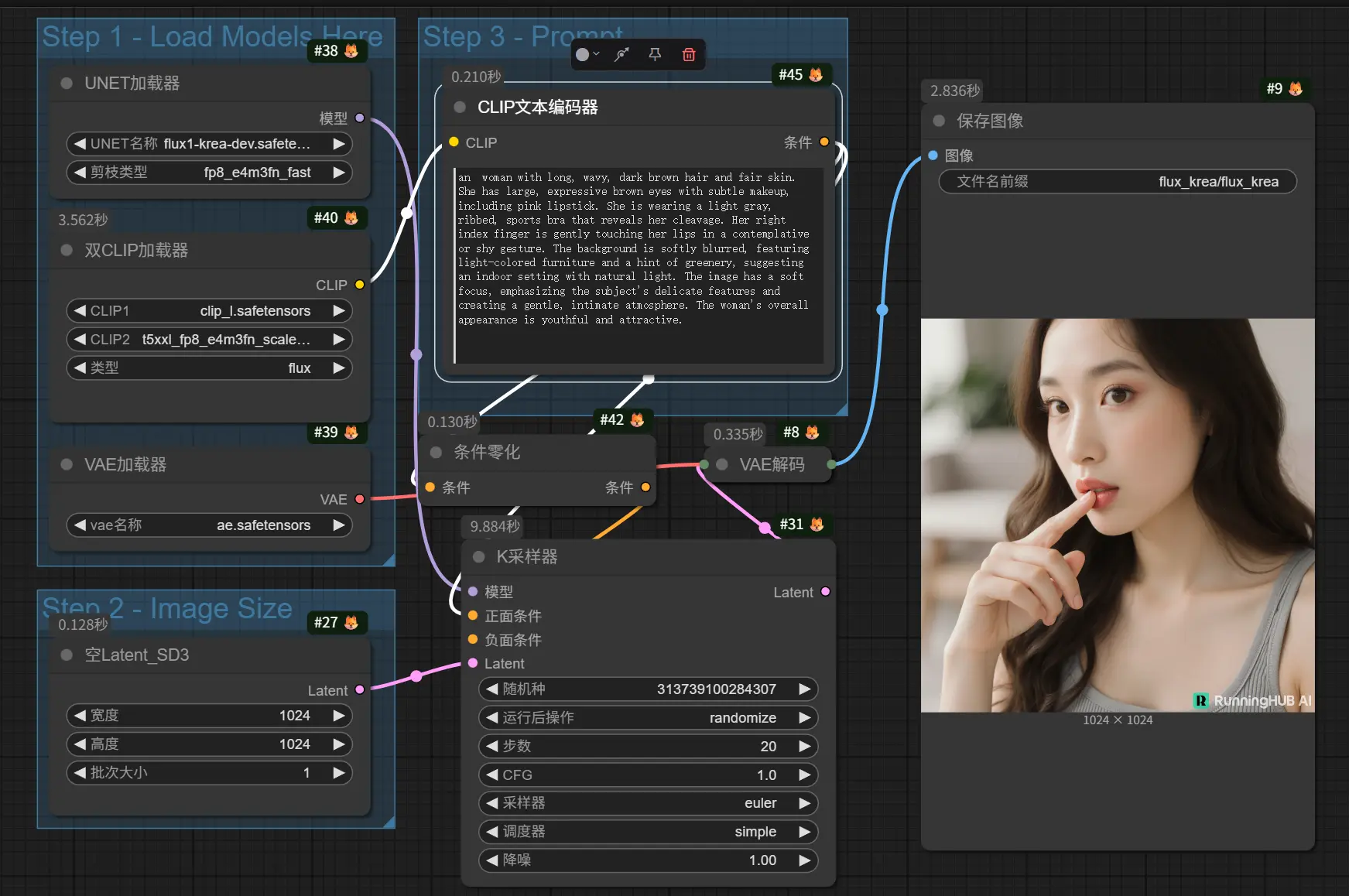
Task: Click the #40 badge on the Dual CLIP loader
Action: (x=336, y=218)
